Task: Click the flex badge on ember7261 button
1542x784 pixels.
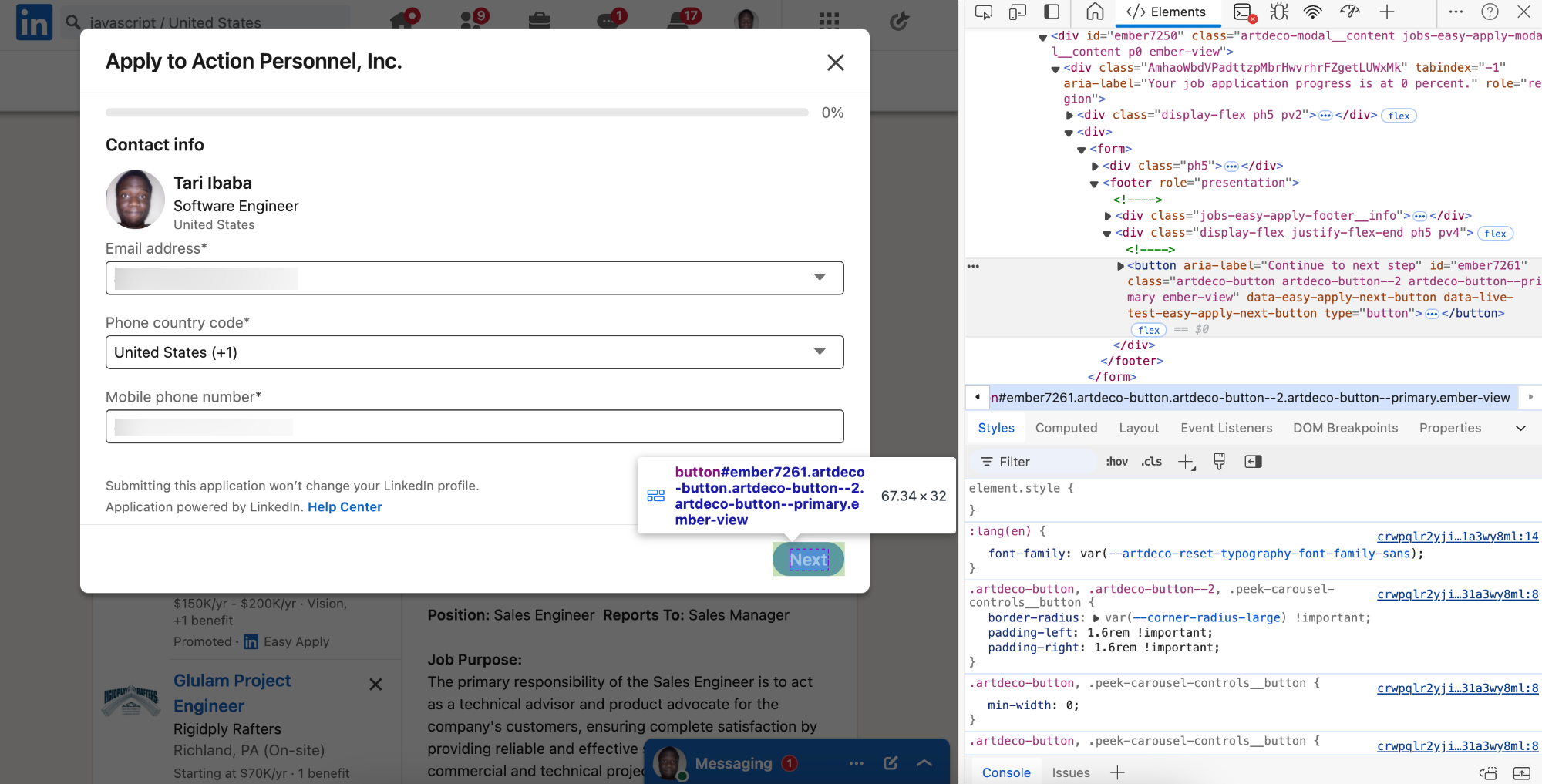Action: pyautogui.click(x=1149, y=330)
